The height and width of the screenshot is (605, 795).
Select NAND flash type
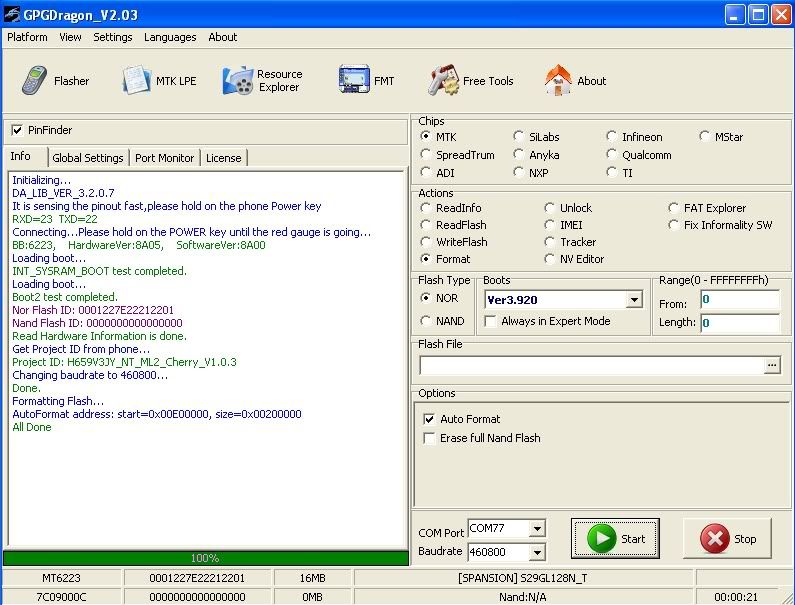[426, 321]
